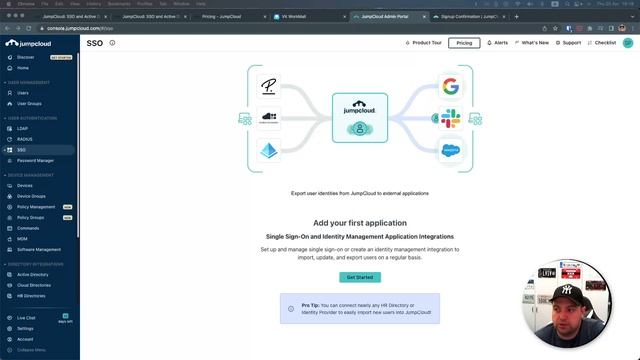Image resolution: width=640 pixels, height=360 pixels.
Task: Select the SSO icon in sidebar
Action: click(10, 150)
